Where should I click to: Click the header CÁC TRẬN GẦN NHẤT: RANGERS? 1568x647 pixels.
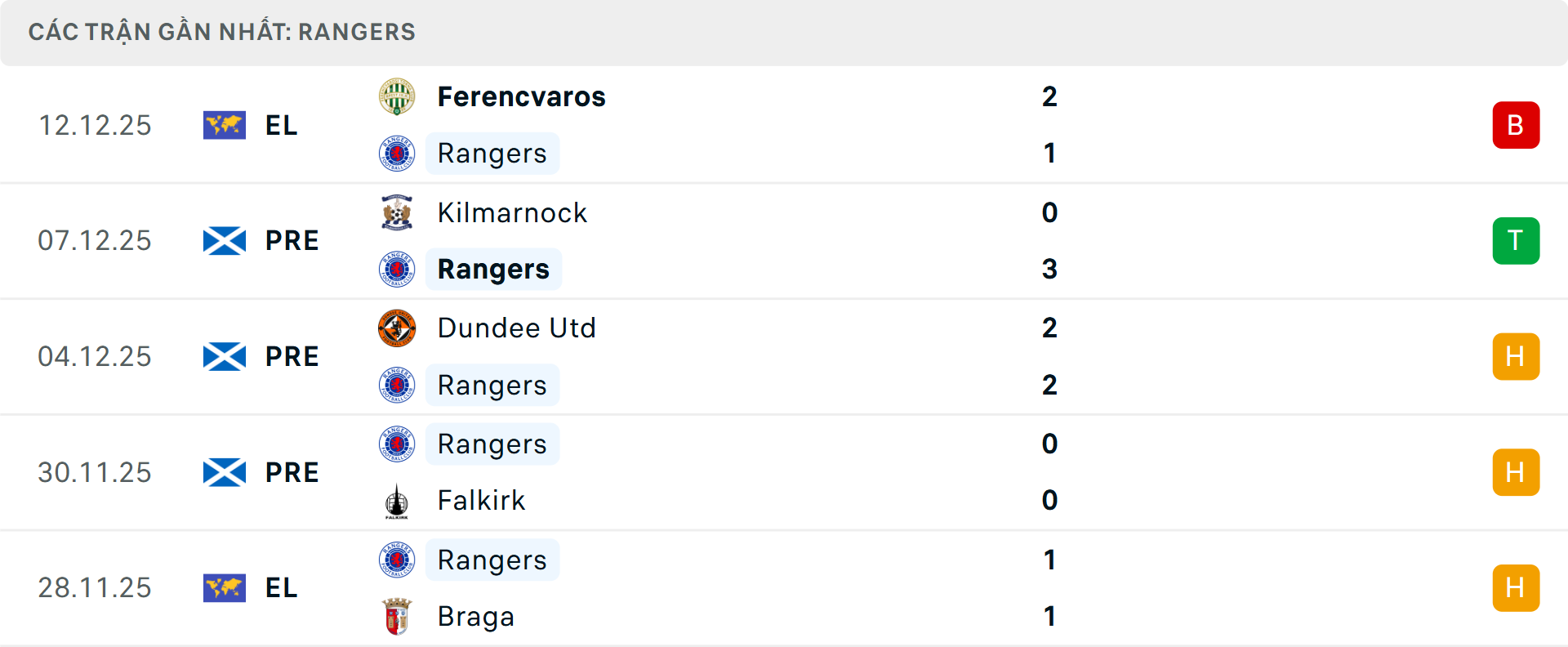coord(222,32)
